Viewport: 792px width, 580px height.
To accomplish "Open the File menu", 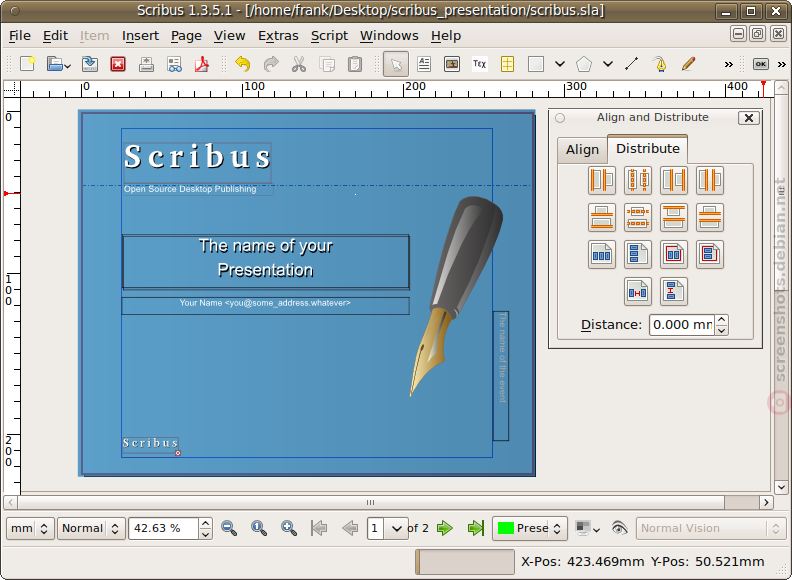I will [x=20, y=36].
